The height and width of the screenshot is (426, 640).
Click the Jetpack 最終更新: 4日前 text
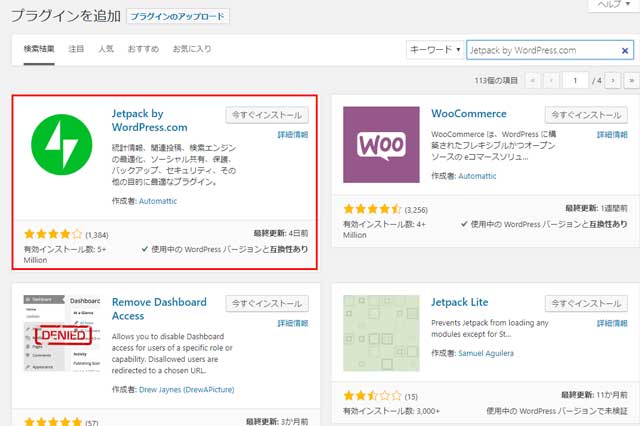coord(281,233)
